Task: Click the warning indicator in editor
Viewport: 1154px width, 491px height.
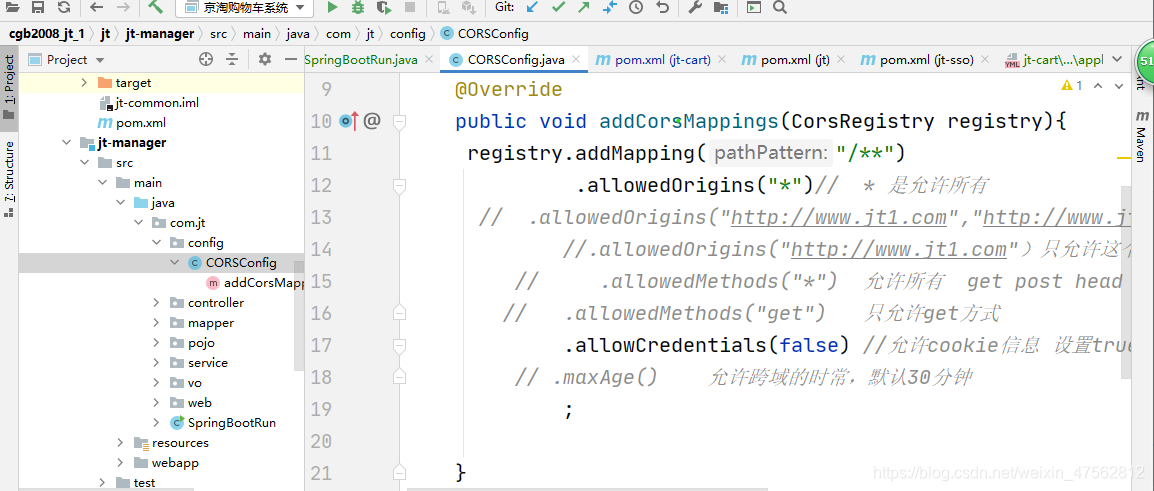Action: (1072, 85)
